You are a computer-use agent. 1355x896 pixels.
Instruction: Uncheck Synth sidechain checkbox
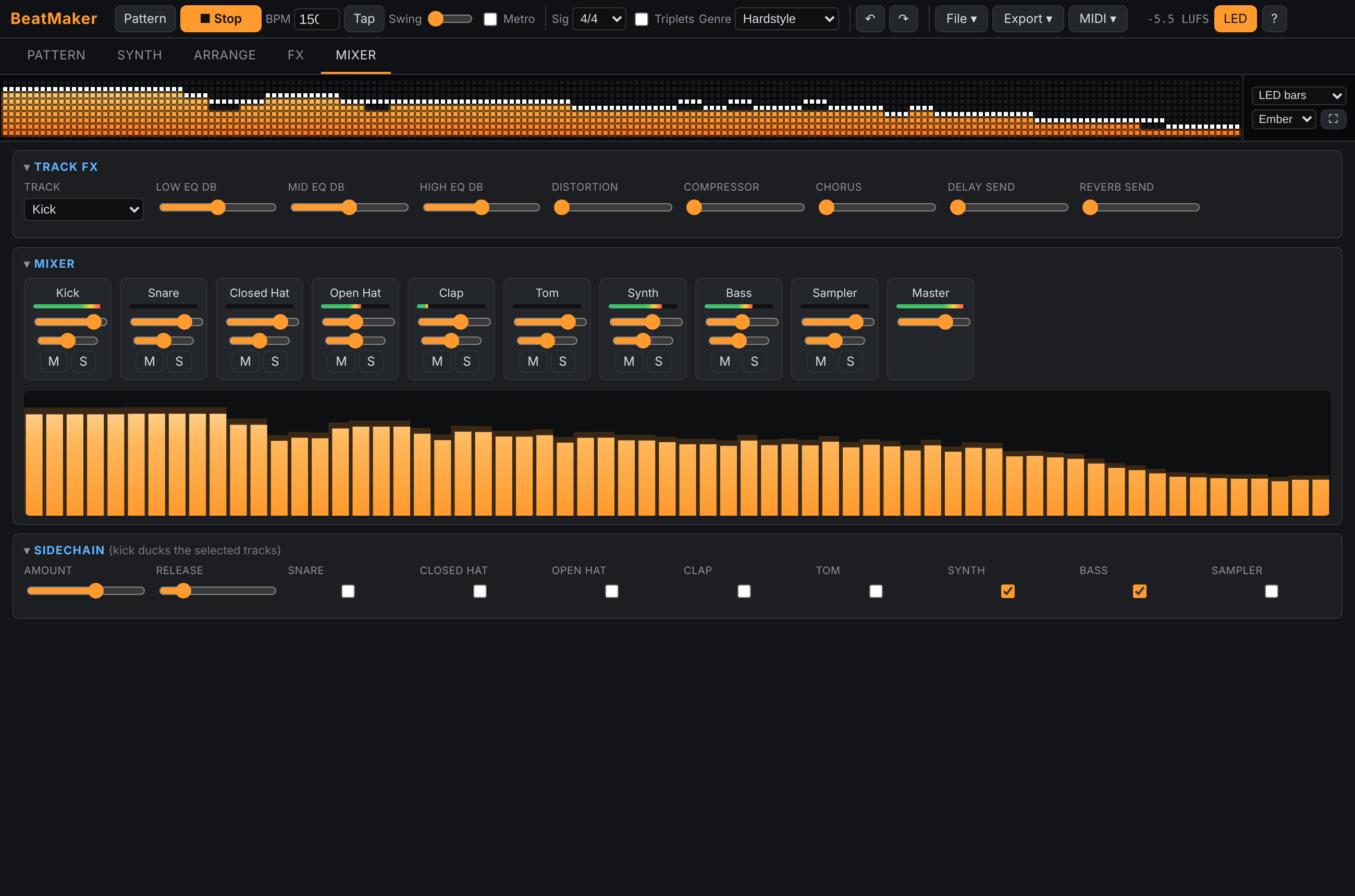[1007, 591]
